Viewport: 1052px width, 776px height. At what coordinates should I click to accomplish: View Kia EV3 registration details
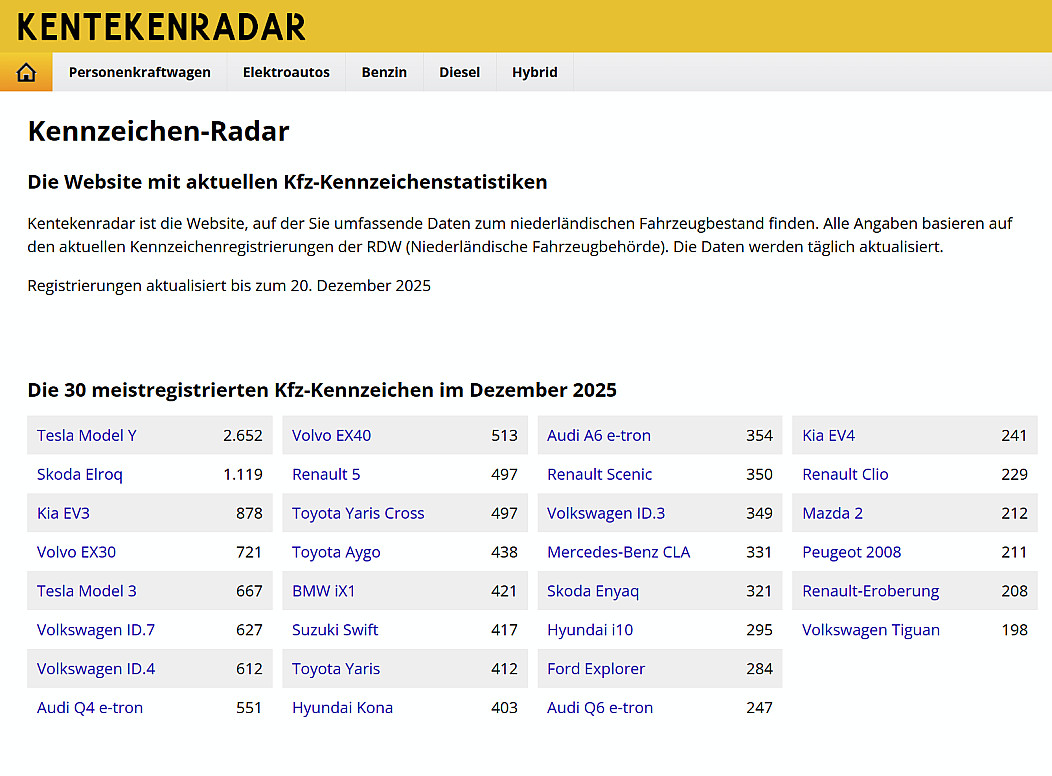(x=64, y=514)
